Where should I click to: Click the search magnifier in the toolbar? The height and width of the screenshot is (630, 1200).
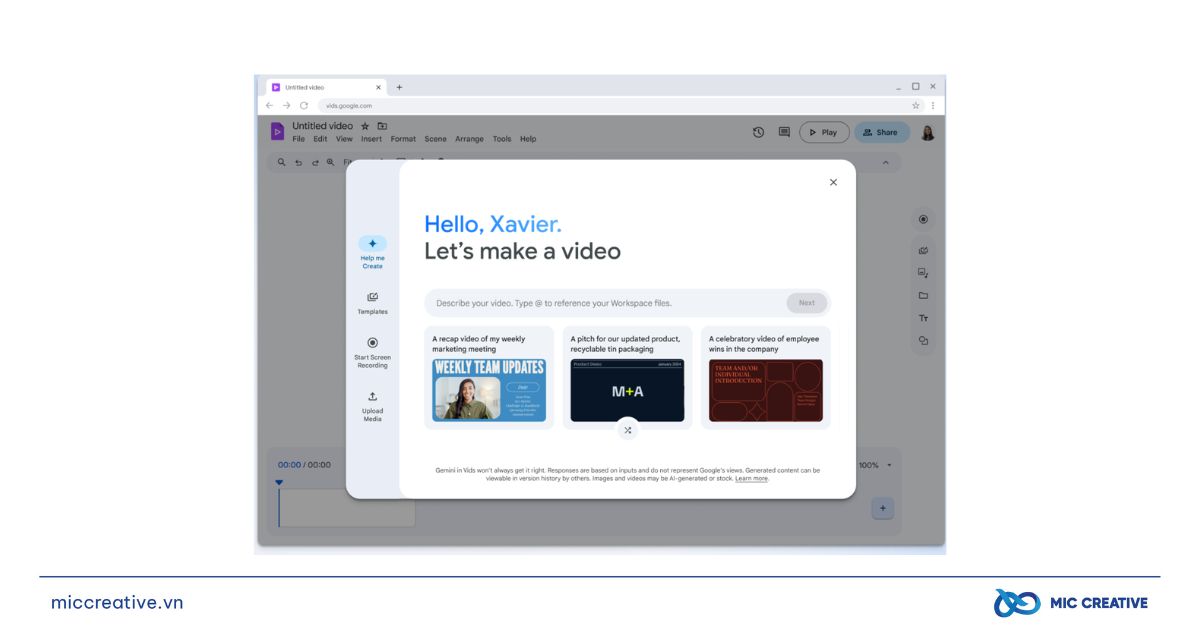[282, 162]
